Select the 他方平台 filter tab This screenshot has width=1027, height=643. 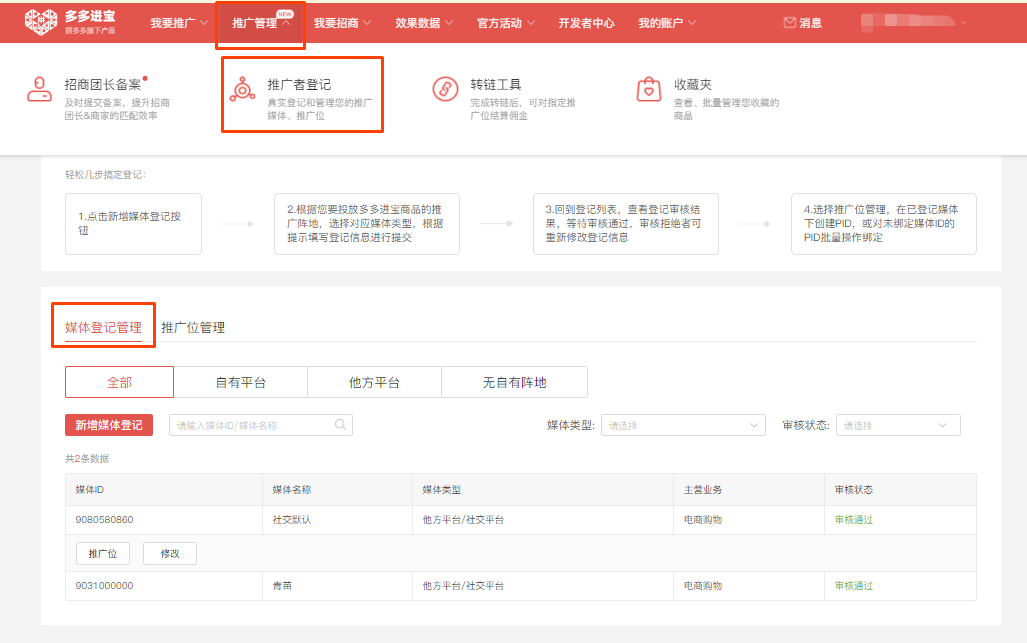coord(374,382)
